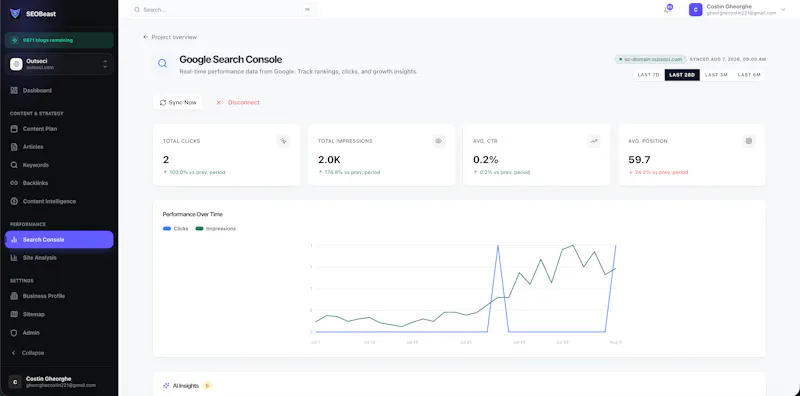
Task: Click the Avg. CTR trend icon
Action: point(593,141)
